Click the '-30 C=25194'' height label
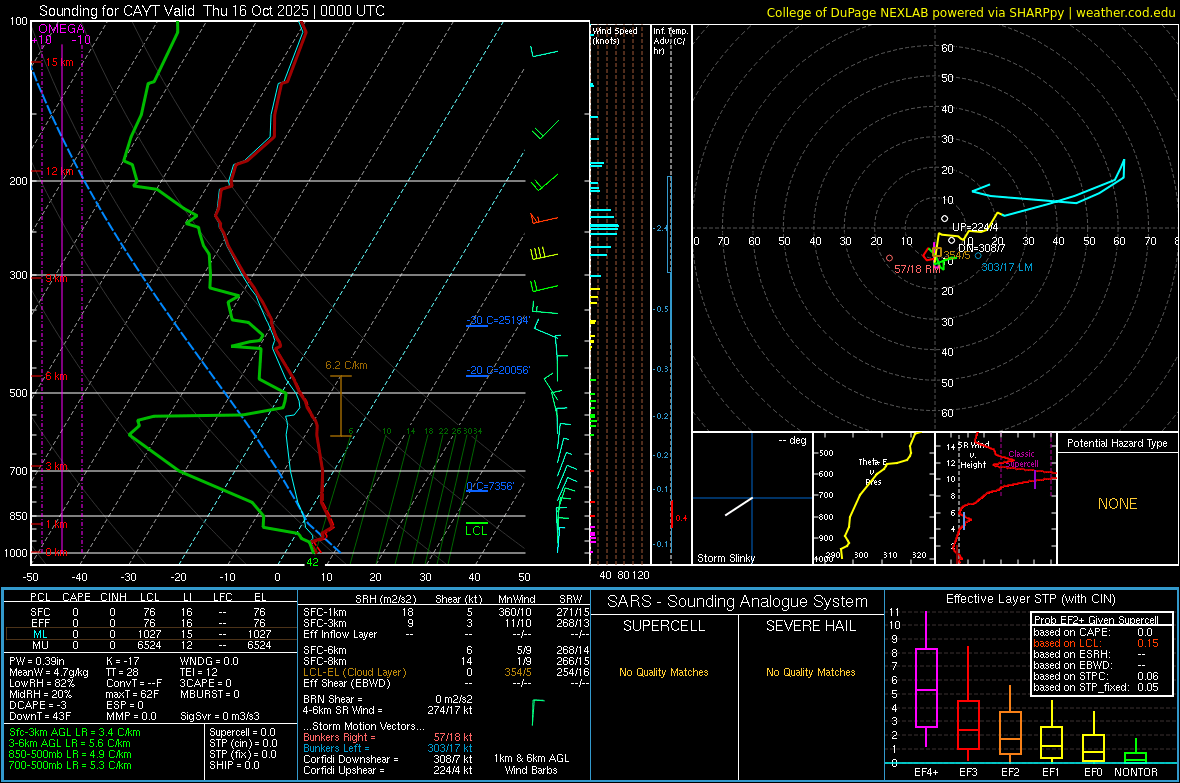Viewport: 1180px width, 783px height. [x=498, y=320]
